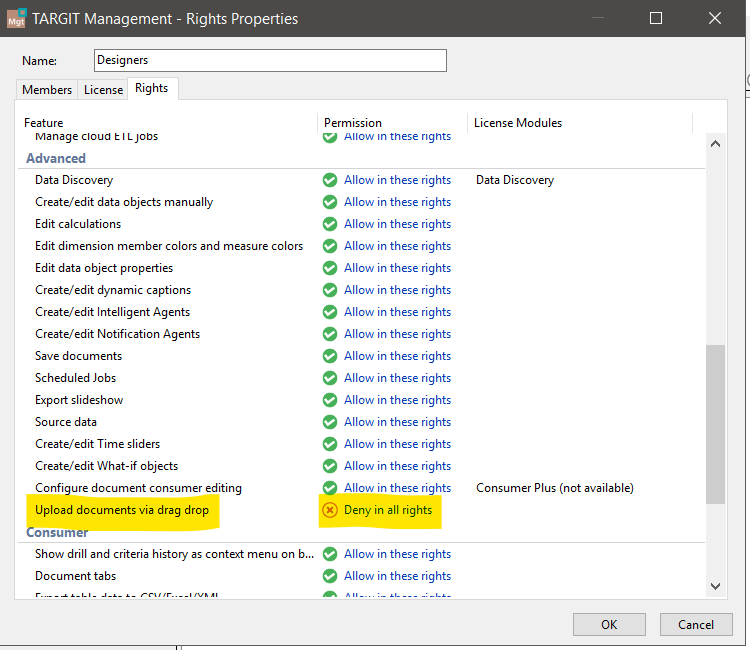Click the Permission column header
750x650 pixels.
tap(353, 123)
